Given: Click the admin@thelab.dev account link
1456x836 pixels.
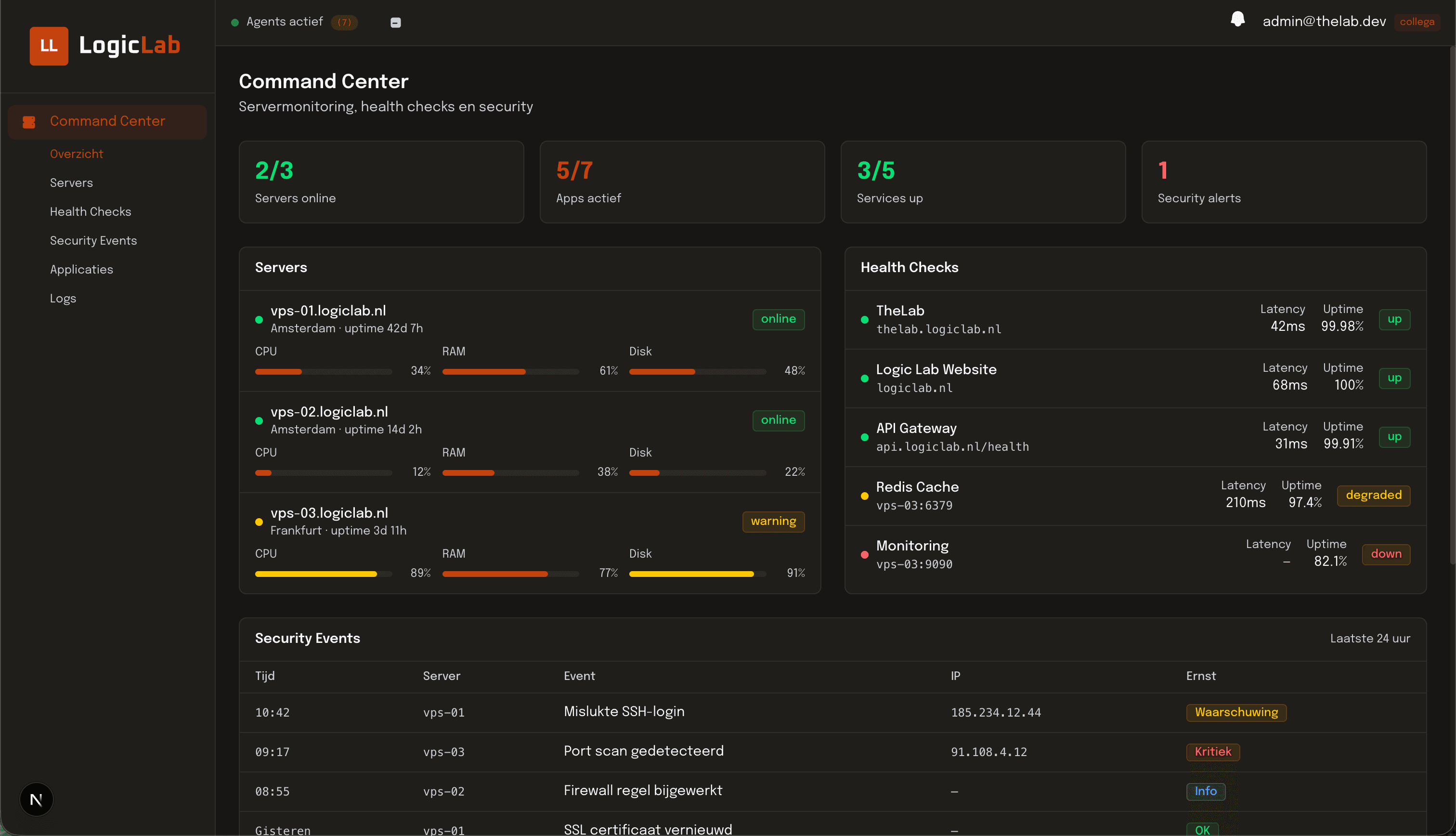Looking at the screenshot, I should 1324,21.
